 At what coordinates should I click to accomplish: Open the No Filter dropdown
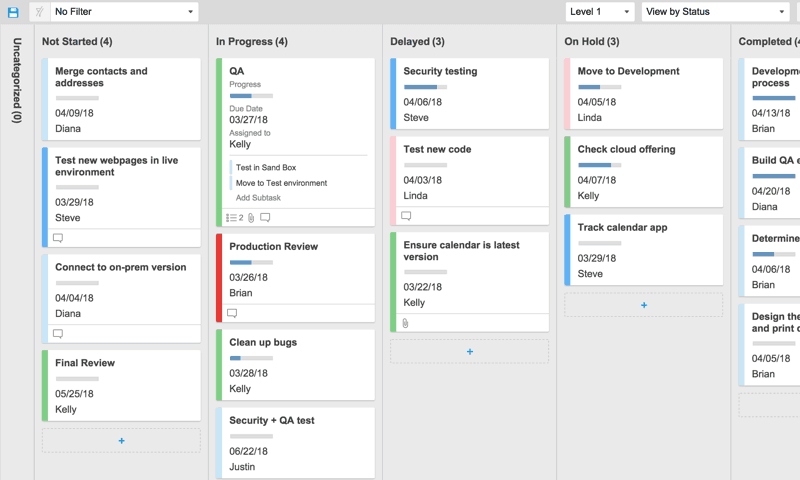coord(124,12)
